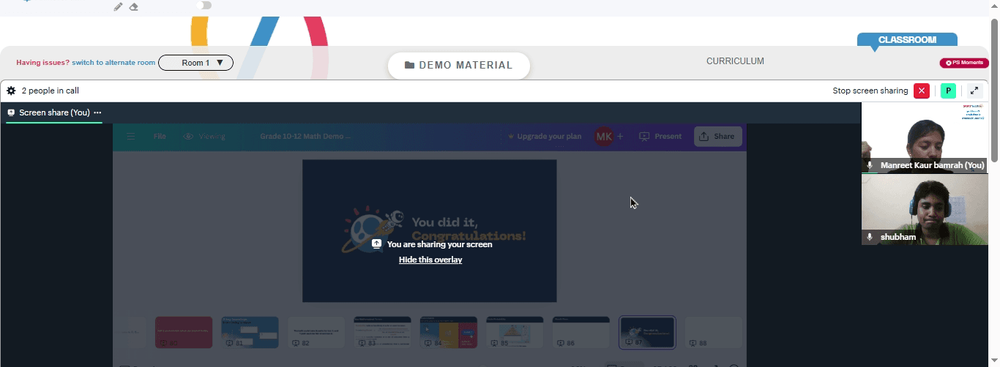This screenshot has width=1000, height=367.
Task: Click the plus icon beside MK avatar
Action: (620, 137)
